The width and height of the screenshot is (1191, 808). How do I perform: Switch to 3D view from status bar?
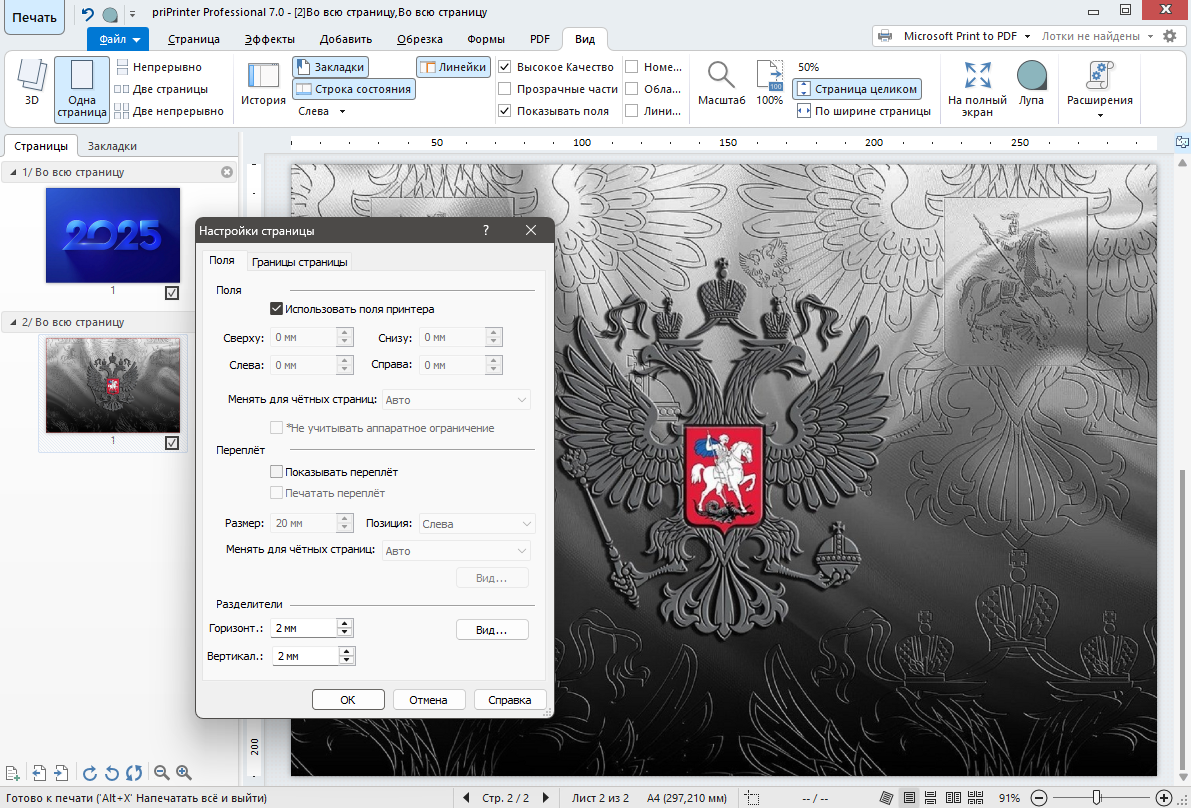pos(886,798)
